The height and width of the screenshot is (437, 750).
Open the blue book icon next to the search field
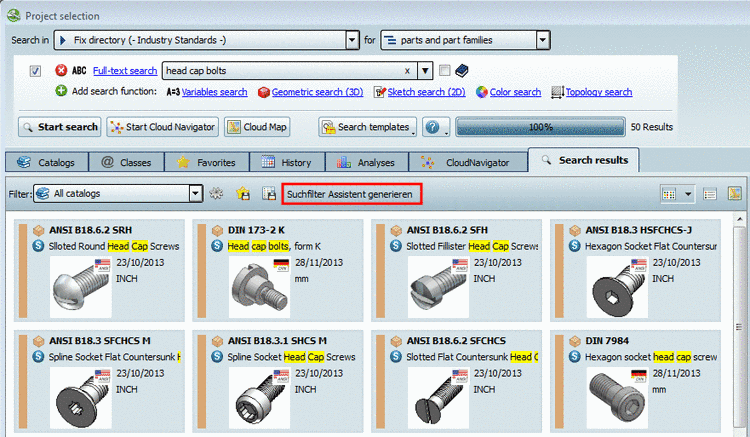pos(462,71)
